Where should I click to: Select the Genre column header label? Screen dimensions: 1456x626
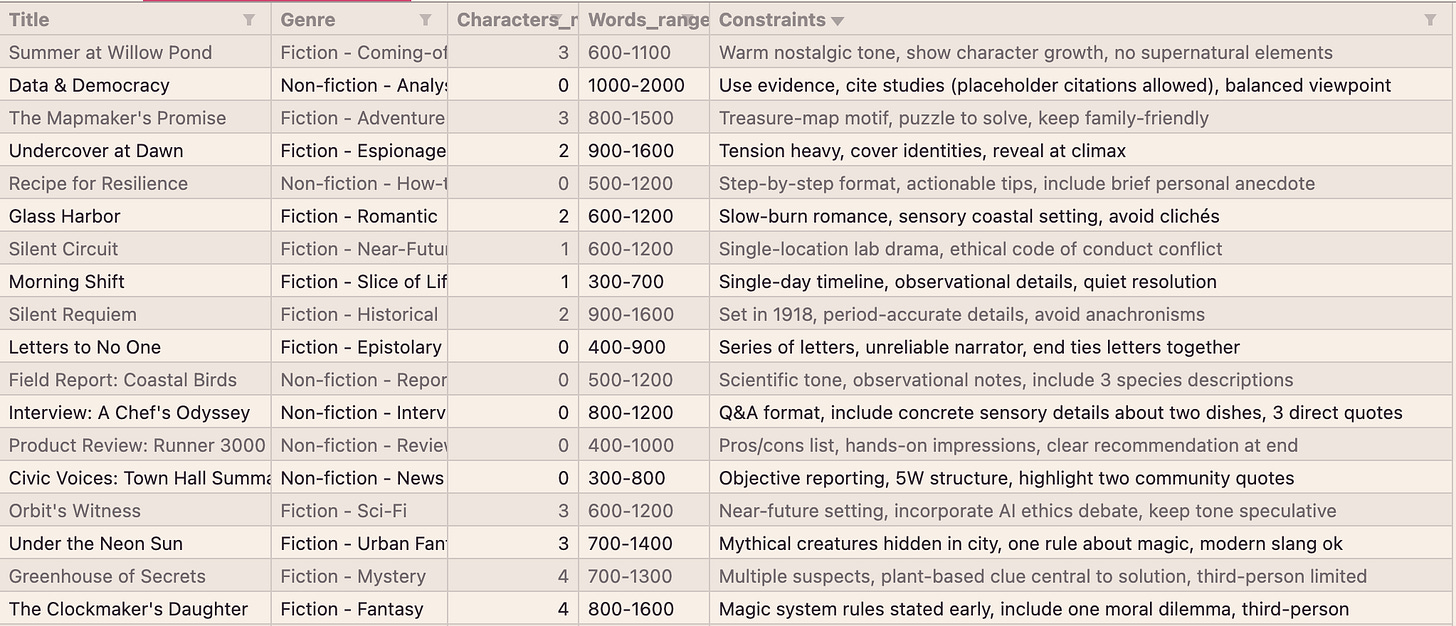[x=308, y=20]
